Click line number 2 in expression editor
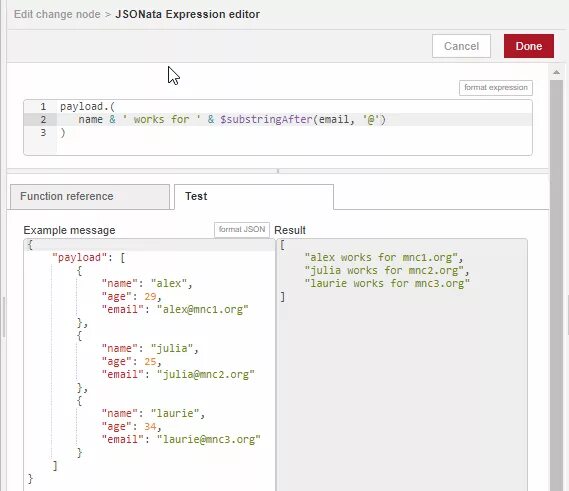Screen dimensions: 569x491 [43, 120]
